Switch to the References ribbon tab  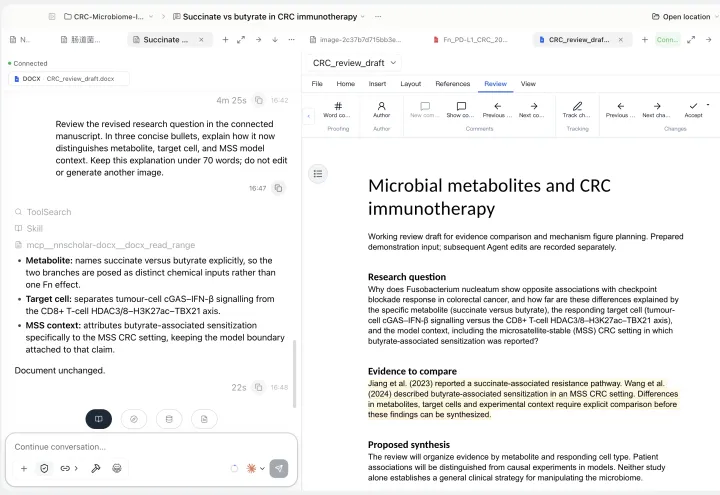(452, 84)
